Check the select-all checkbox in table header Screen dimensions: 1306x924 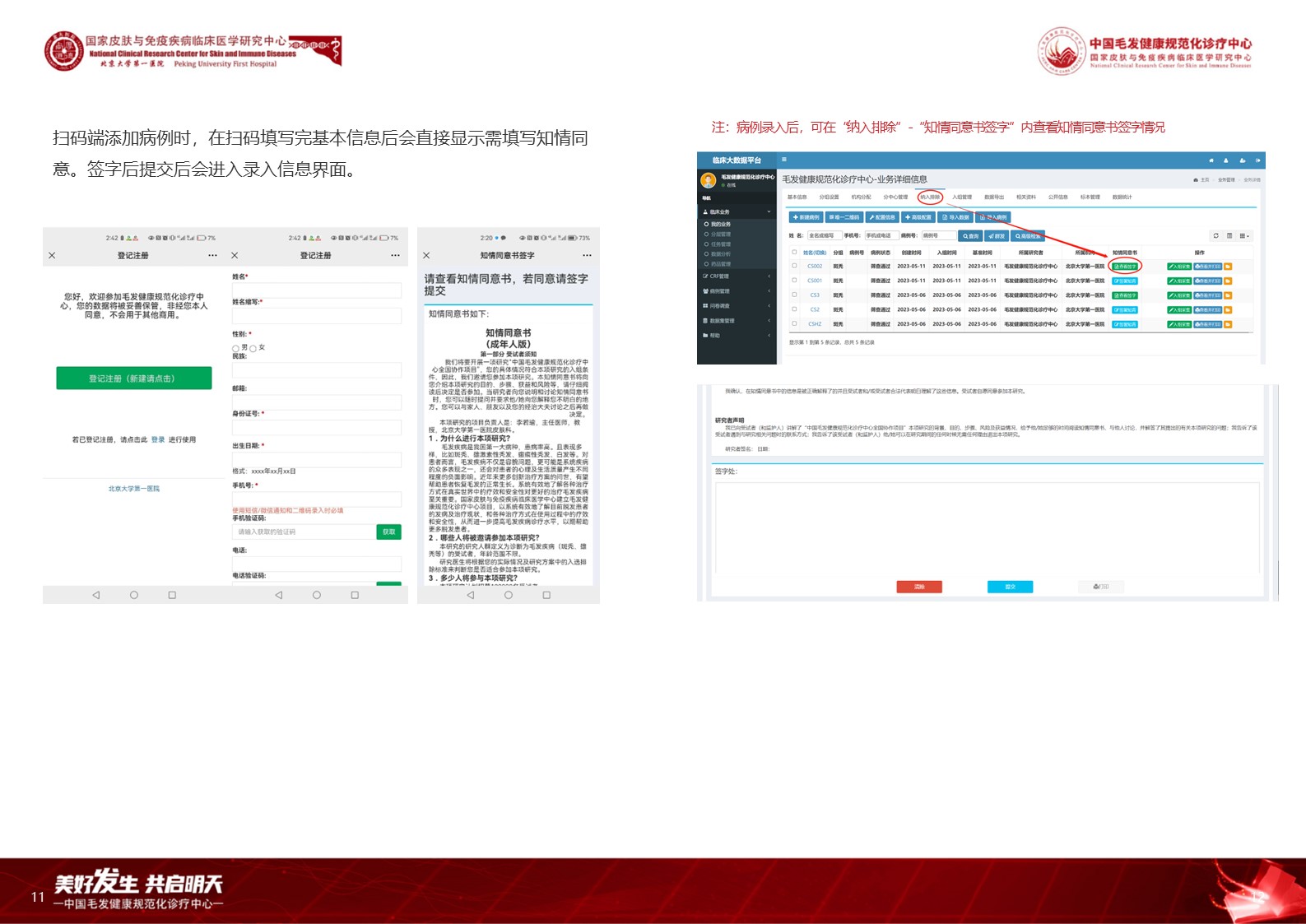(x=794, y=253)
